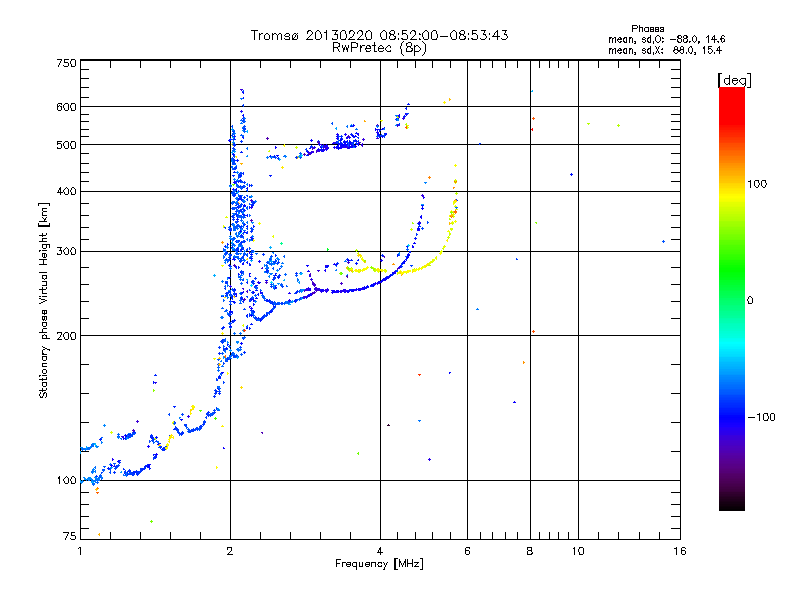800x600 pixels.
Task: Pick the green zero-degree region of colorbar
Action: [732, 300]
